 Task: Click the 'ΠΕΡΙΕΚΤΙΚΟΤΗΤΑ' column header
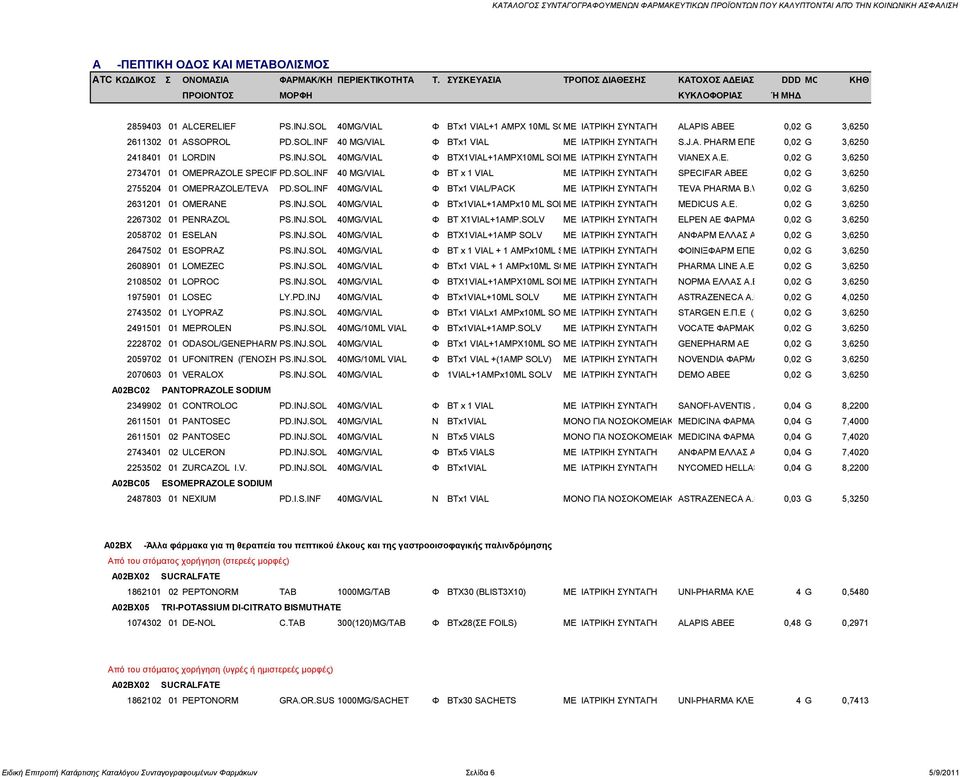[375, 80]
